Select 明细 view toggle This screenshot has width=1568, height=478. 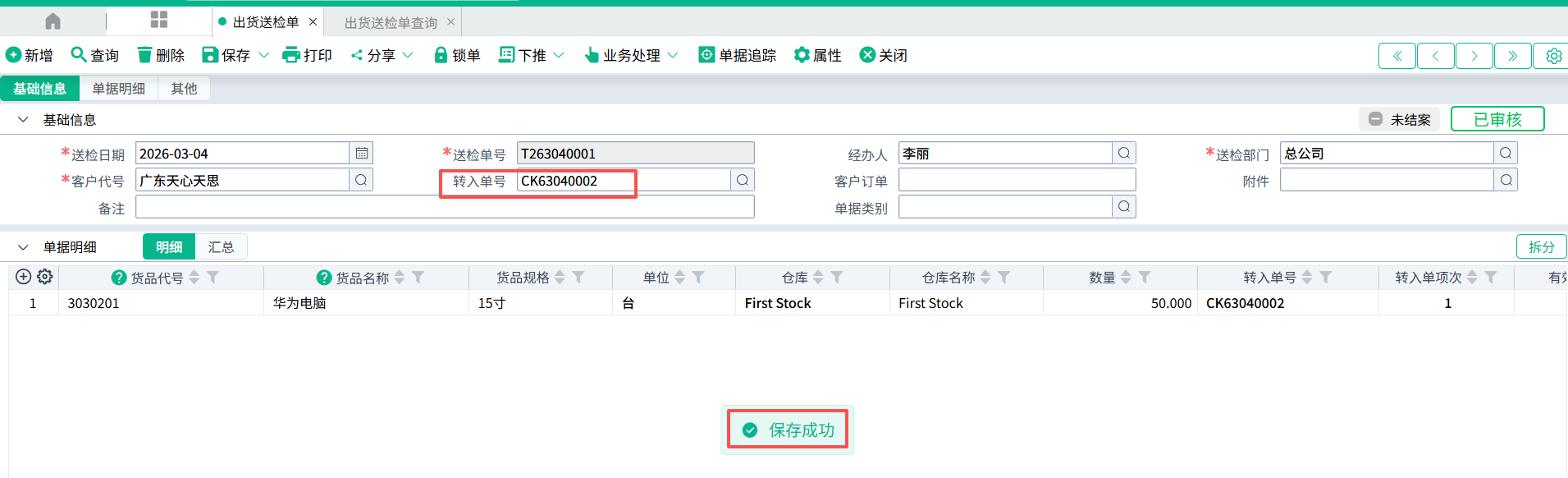point(169,247)
